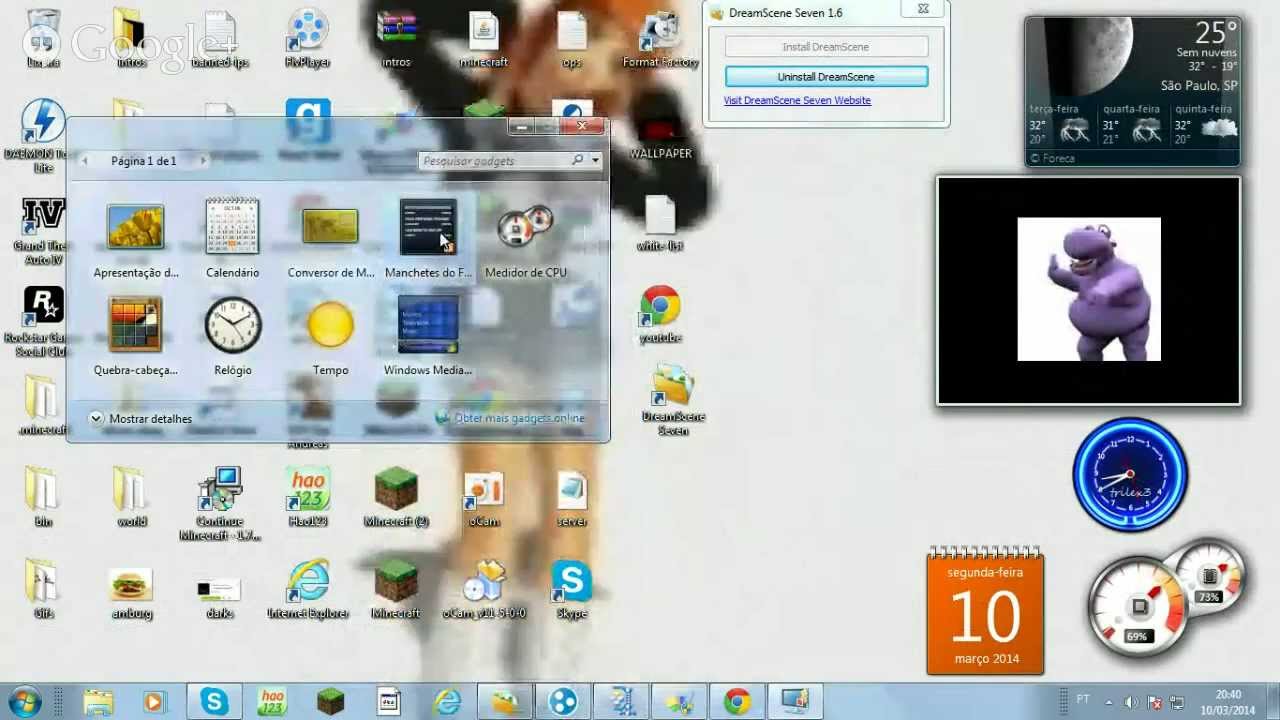This screenshot has height=720, width=1280.
Task: Select the Apresentação de... gadget in the gallery
Action: 135,238
